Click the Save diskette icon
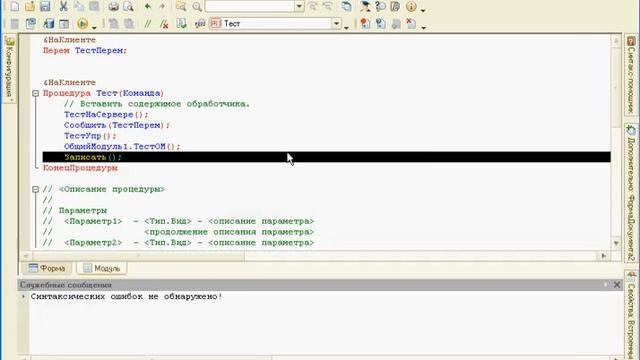The image size is (640, 360). (x=45, y=6)
